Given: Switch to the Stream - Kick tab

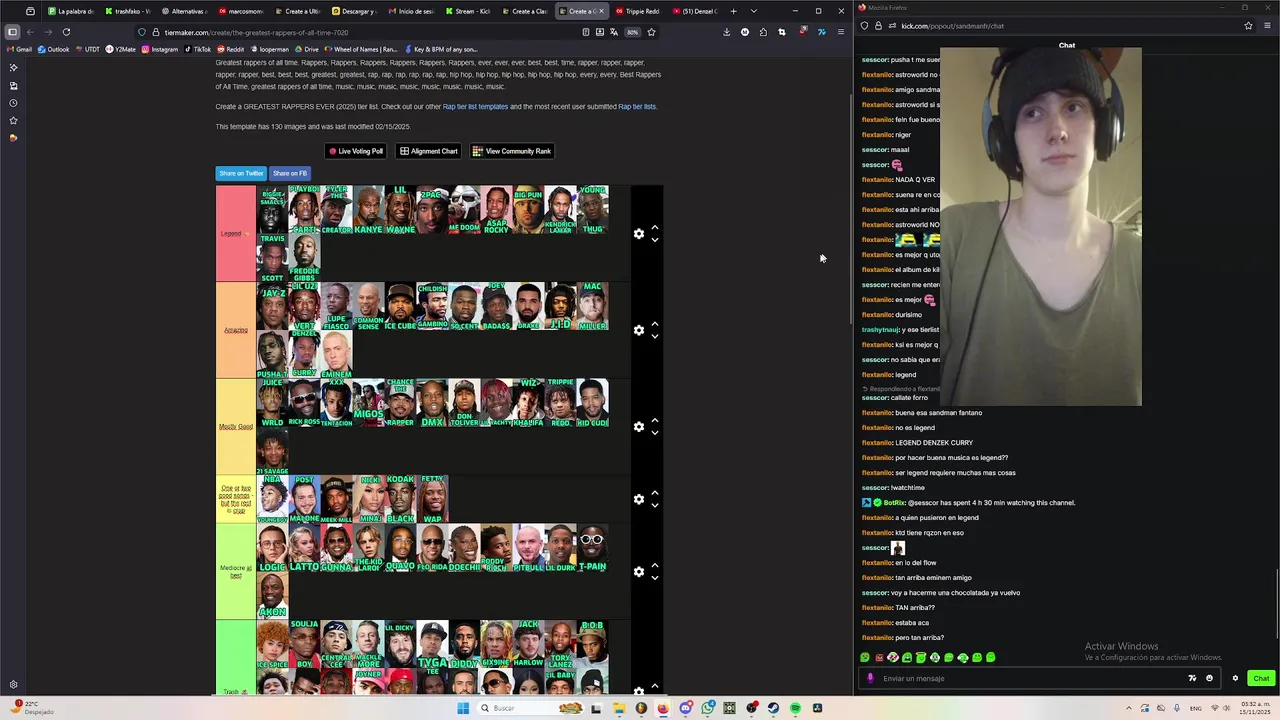Looking at the screenshot, I should click(467, 11).
